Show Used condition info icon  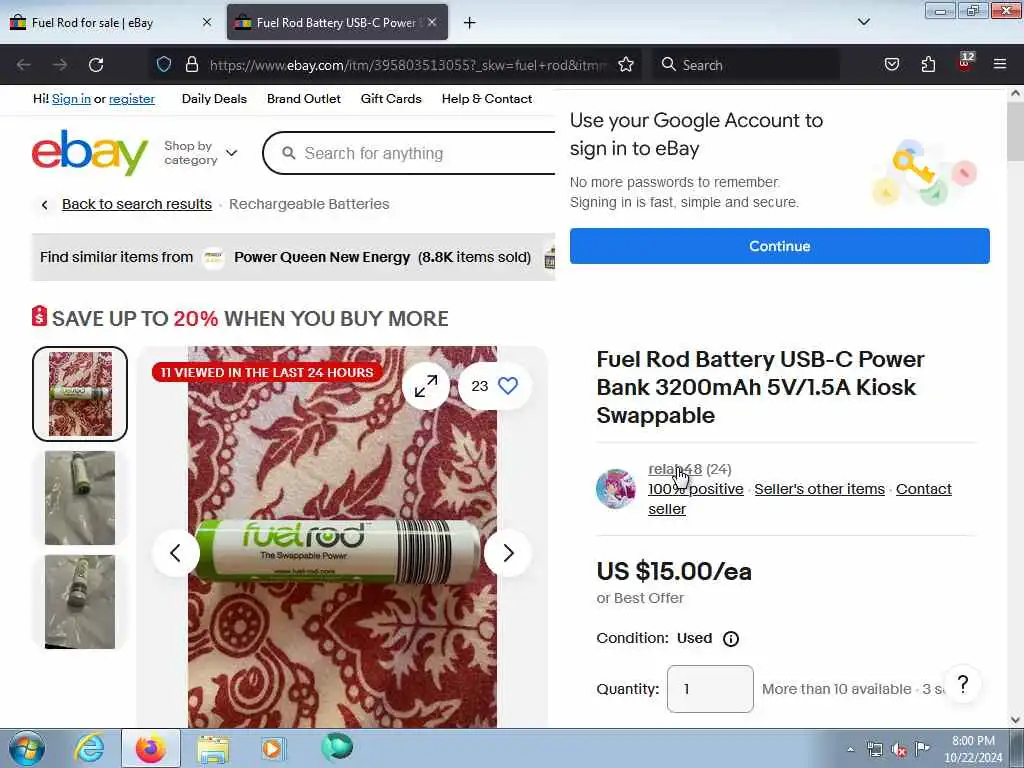[731, 639]
